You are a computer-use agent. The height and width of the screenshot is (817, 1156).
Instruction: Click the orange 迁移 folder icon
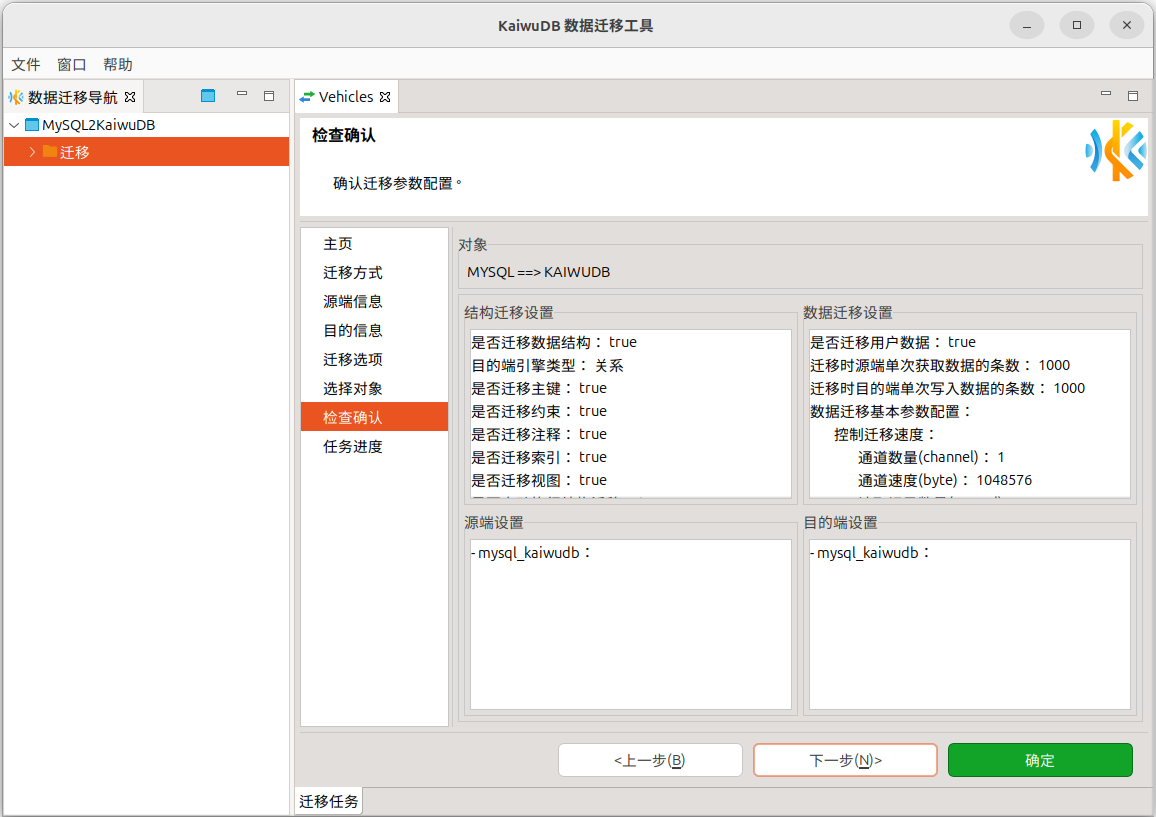click(x=50, y=152)
